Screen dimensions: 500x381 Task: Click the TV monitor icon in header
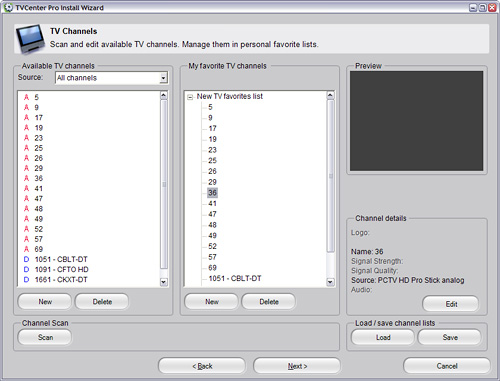31,38
